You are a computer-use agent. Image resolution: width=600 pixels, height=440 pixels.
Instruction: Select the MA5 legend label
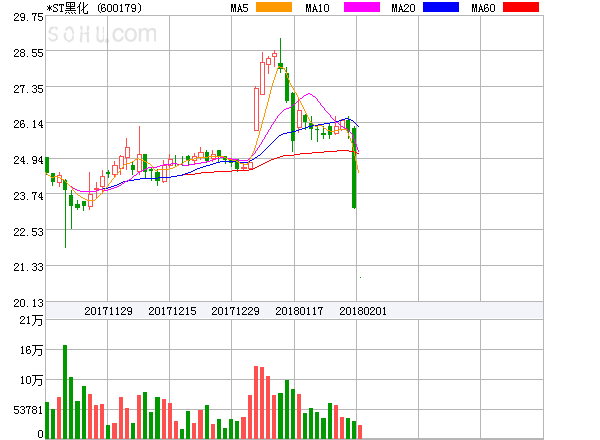[239, 8]
